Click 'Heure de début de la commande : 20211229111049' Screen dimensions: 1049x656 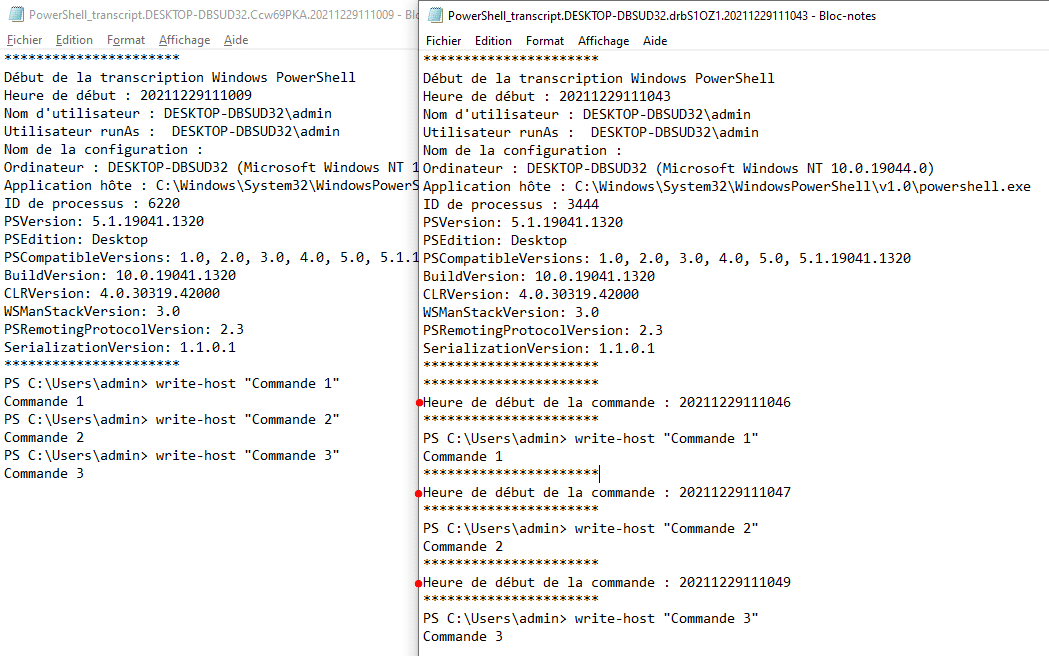click(606, 582)
